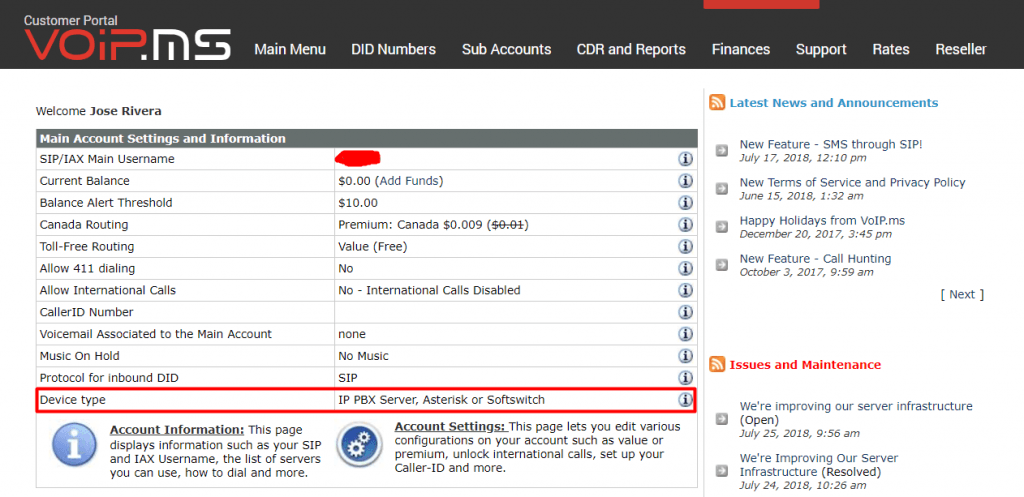Click the July 17, 2018, 12:10 pm date
The width and height of the screenshot is (1024, 497).
click(803, 158)
